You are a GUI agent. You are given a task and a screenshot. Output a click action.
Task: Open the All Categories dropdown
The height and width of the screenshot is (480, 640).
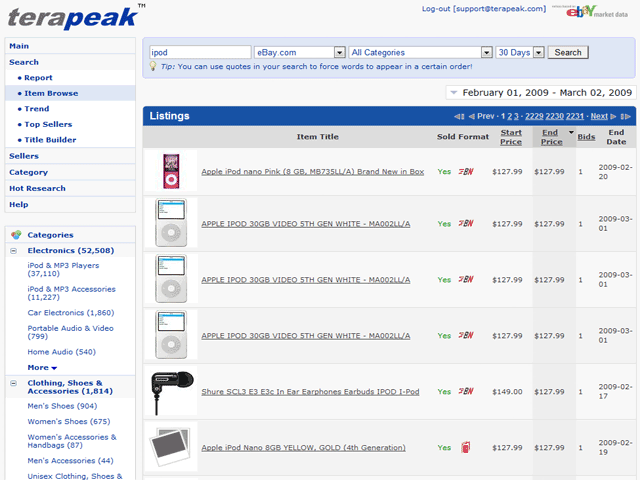[x=487, y=52]
